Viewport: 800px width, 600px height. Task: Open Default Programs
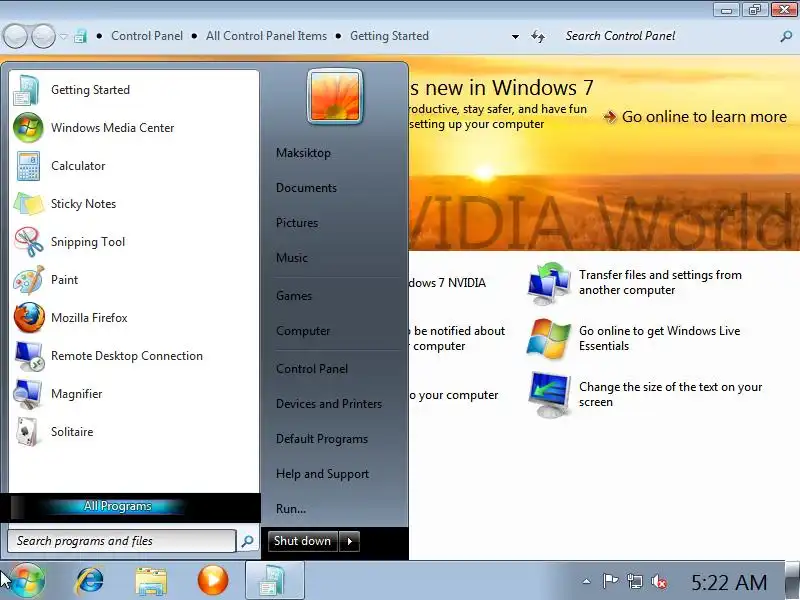coord(322,439)
